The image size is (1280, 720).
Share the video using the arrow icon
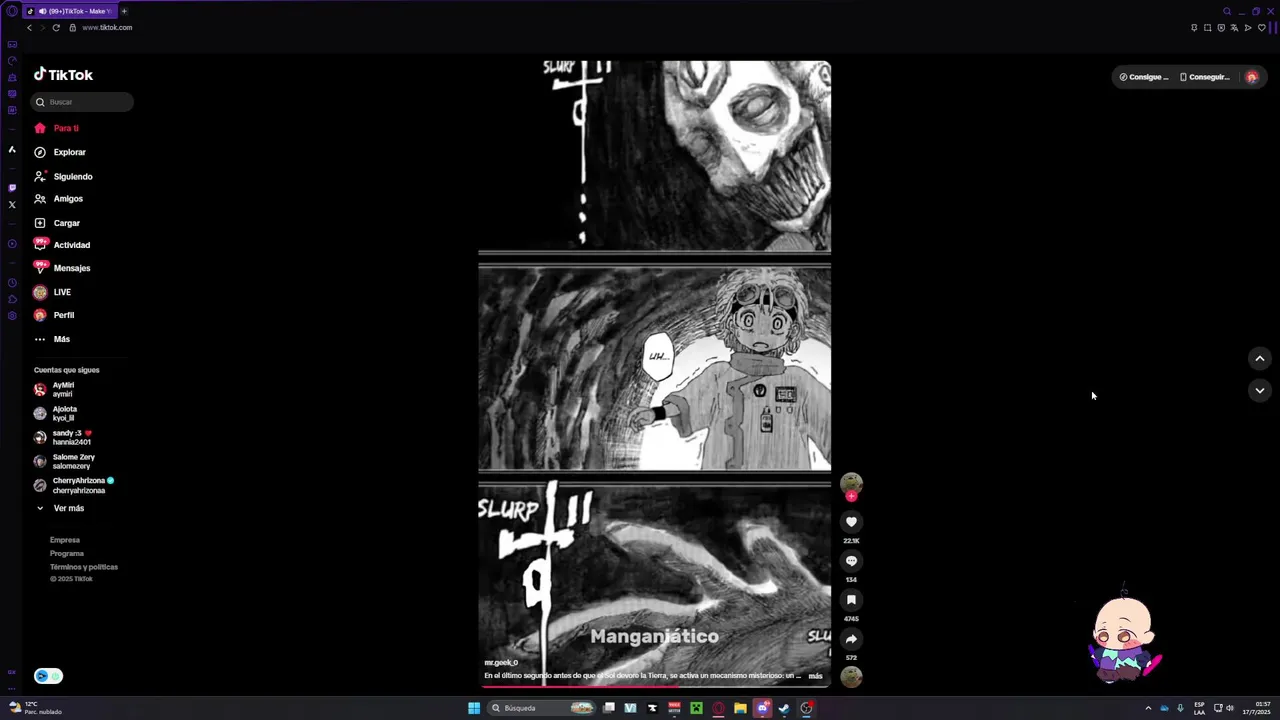tap(851, 639)
